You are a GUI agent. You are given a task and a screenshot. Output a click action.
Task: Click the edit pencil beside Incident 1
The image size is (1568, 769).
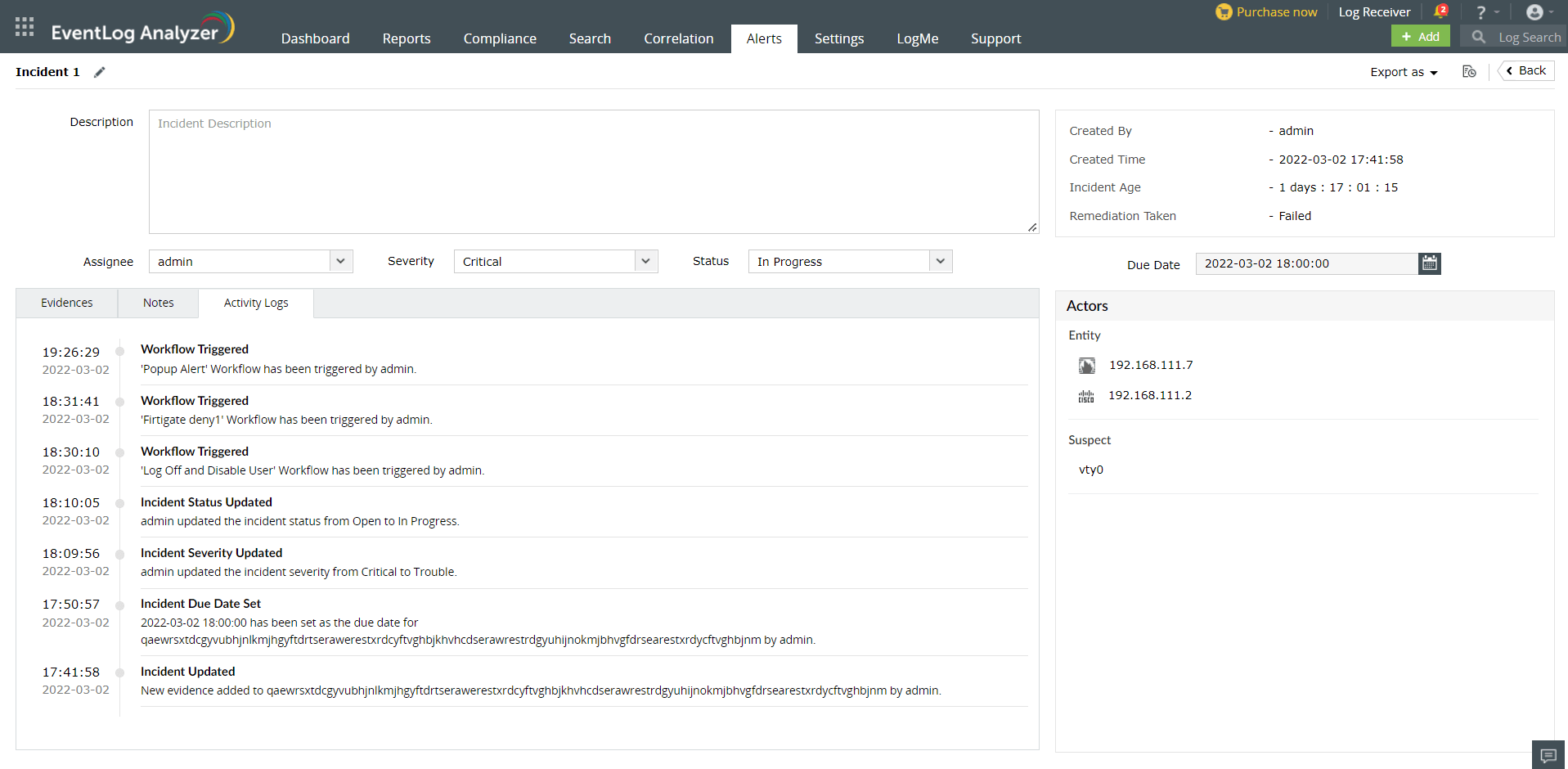(x=99, y=72)
